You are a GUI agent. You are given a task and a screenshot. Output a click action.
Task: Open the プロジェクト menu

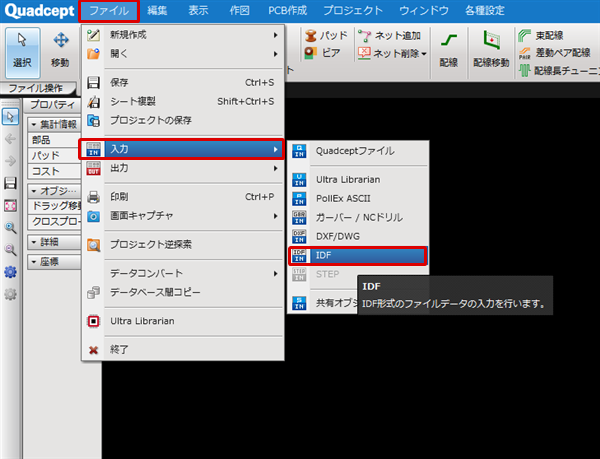[353, 11]
